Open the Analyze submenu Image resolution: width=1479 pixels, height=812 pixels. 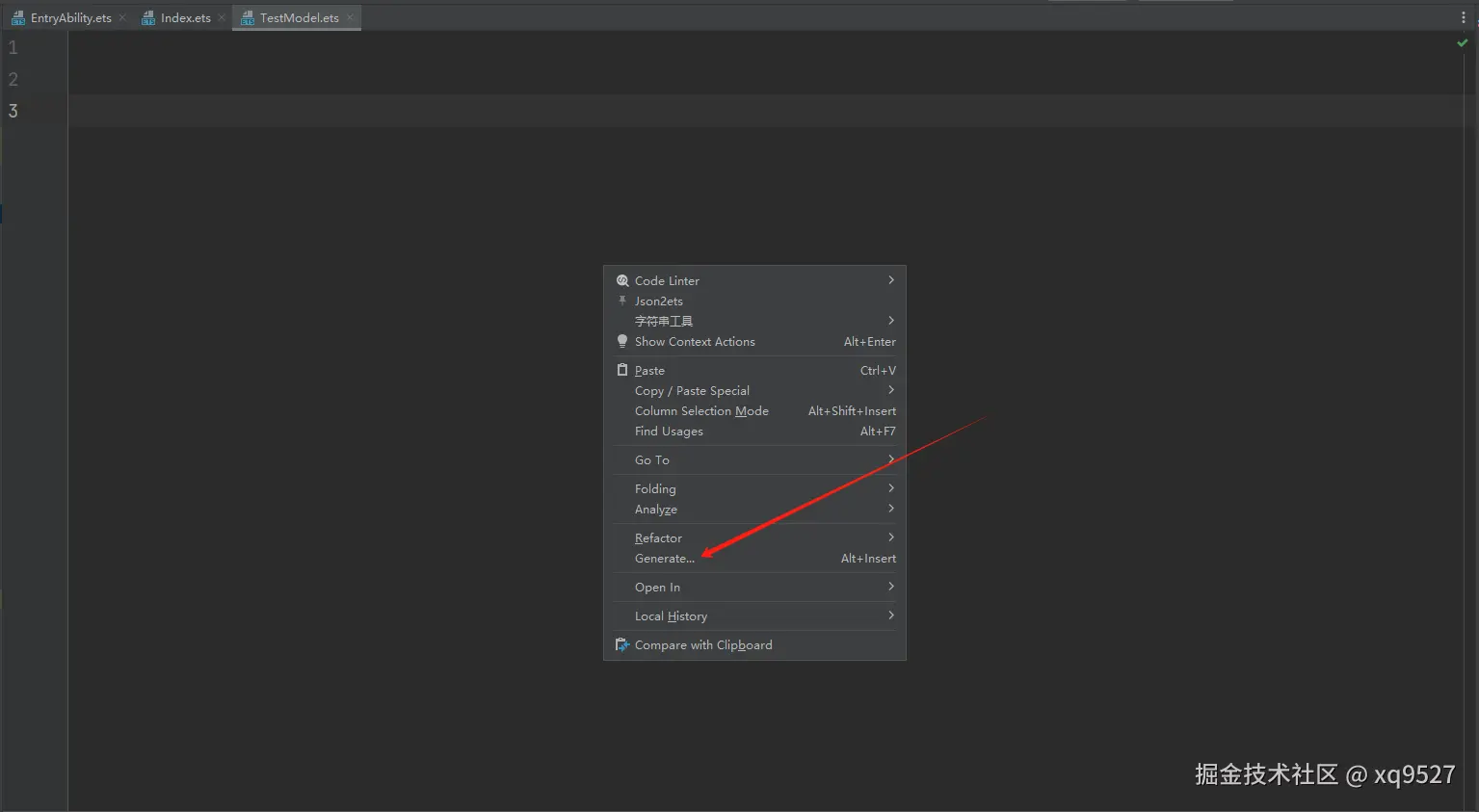tap(754, 509)
